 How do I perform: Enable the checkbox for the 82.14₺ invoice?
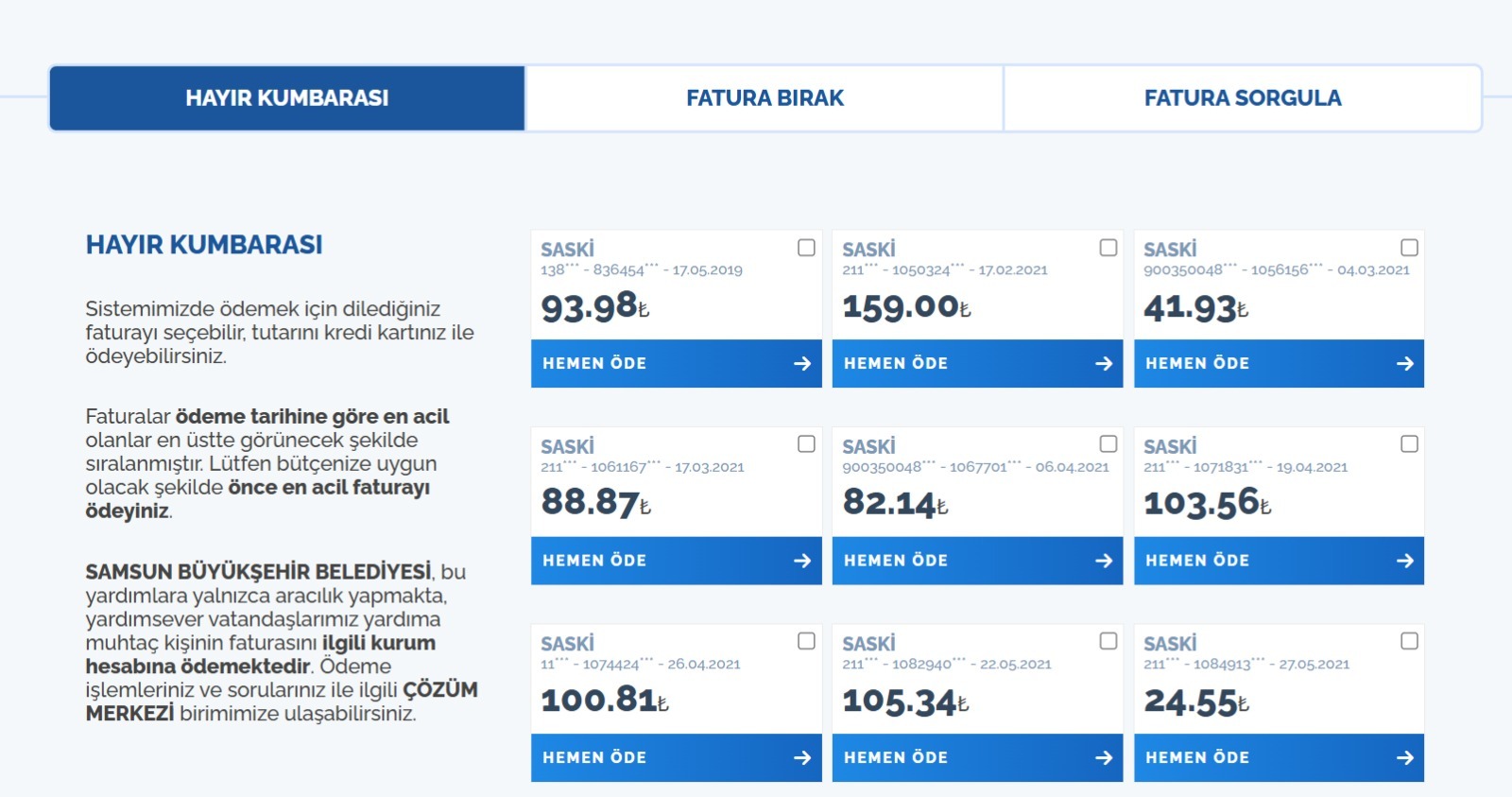1108,444
